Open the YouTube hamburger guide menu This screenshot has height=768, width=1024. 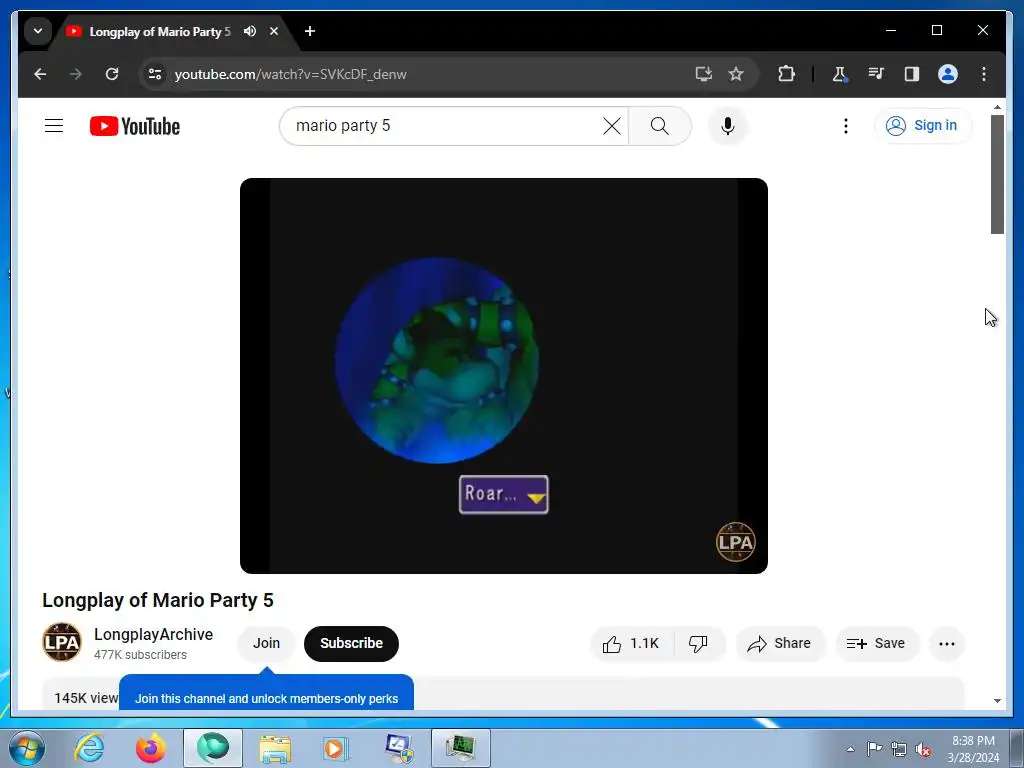(x=54, y=125)
